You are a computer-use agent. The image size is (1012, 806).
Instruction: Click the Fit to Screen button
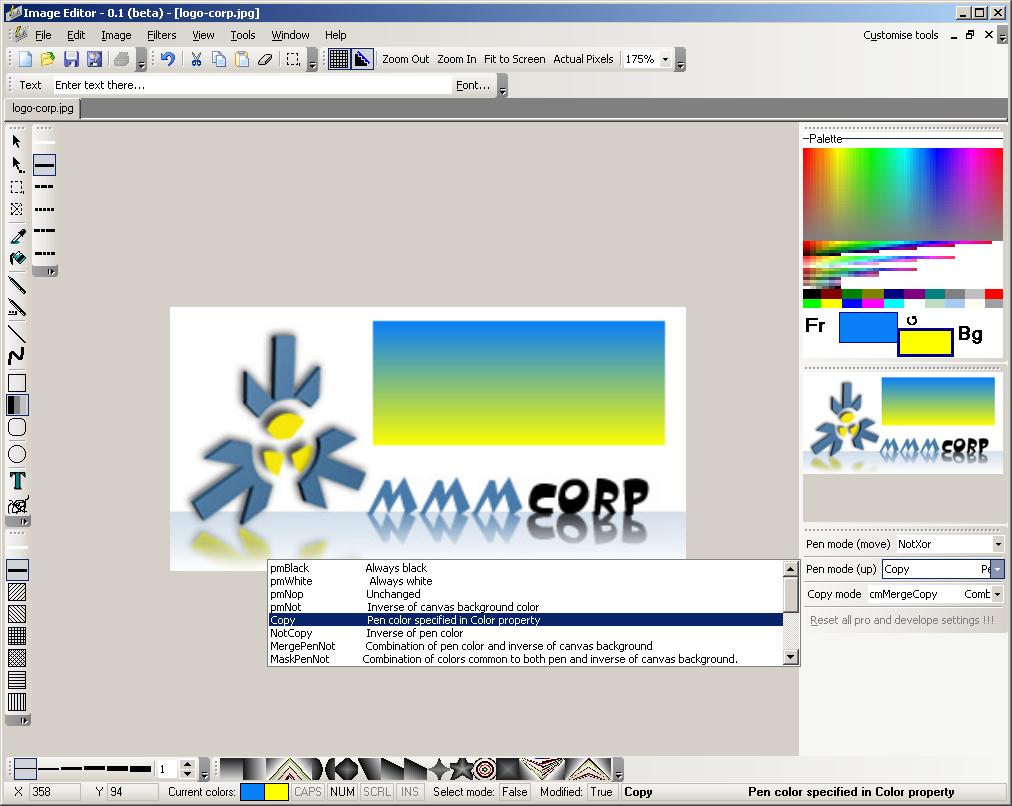coord(514,59)
